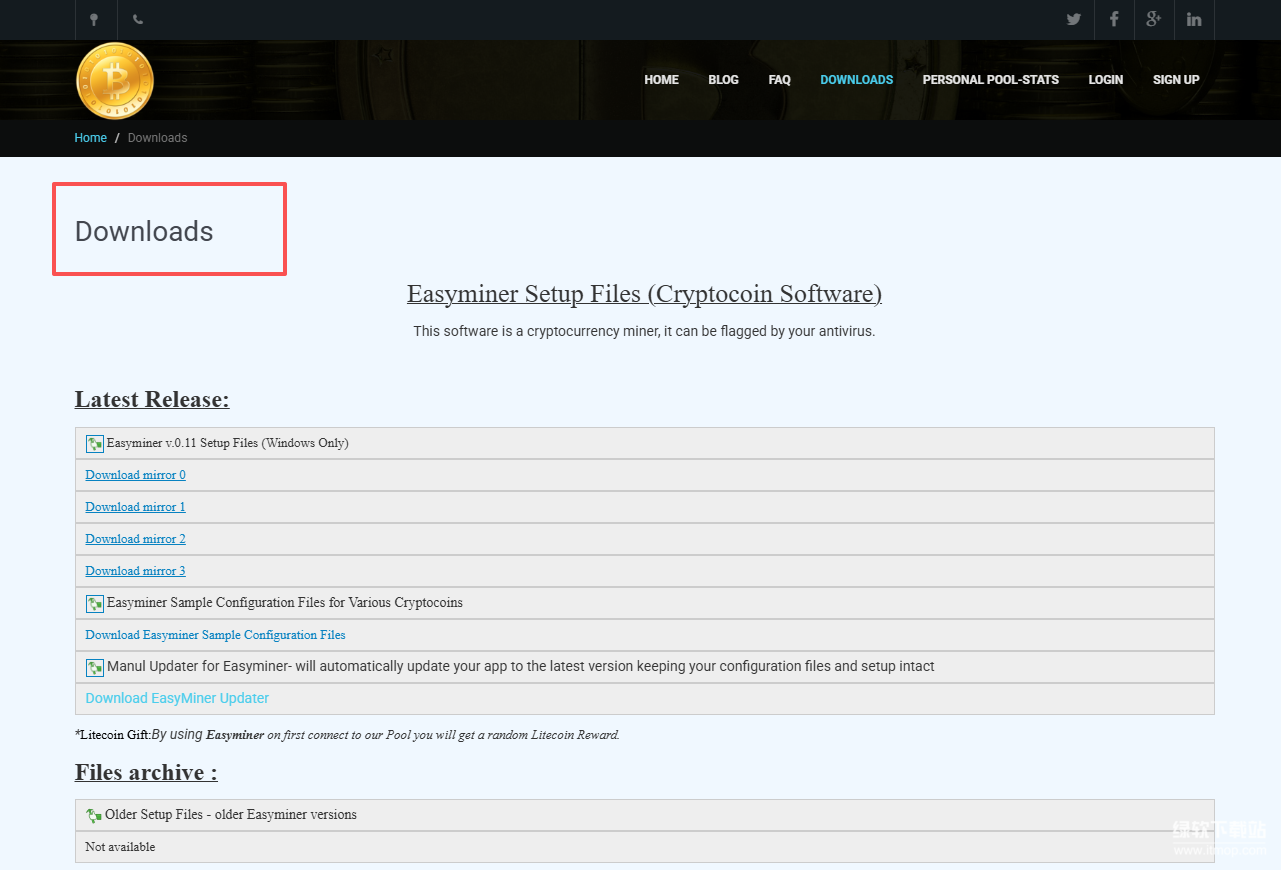1281x870 pixels.
Task: Go to the HOME menu item
Action: (661, 80)
